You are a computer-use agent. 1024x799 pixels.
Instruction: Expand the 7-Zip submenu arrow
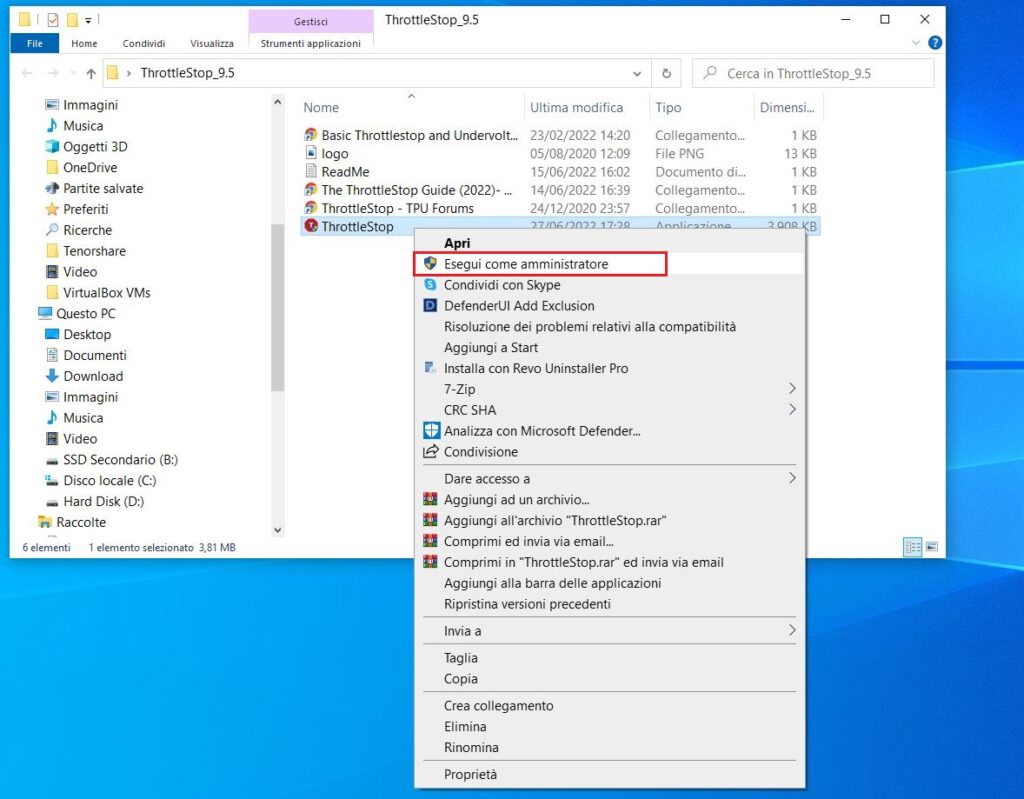(792, 389)
